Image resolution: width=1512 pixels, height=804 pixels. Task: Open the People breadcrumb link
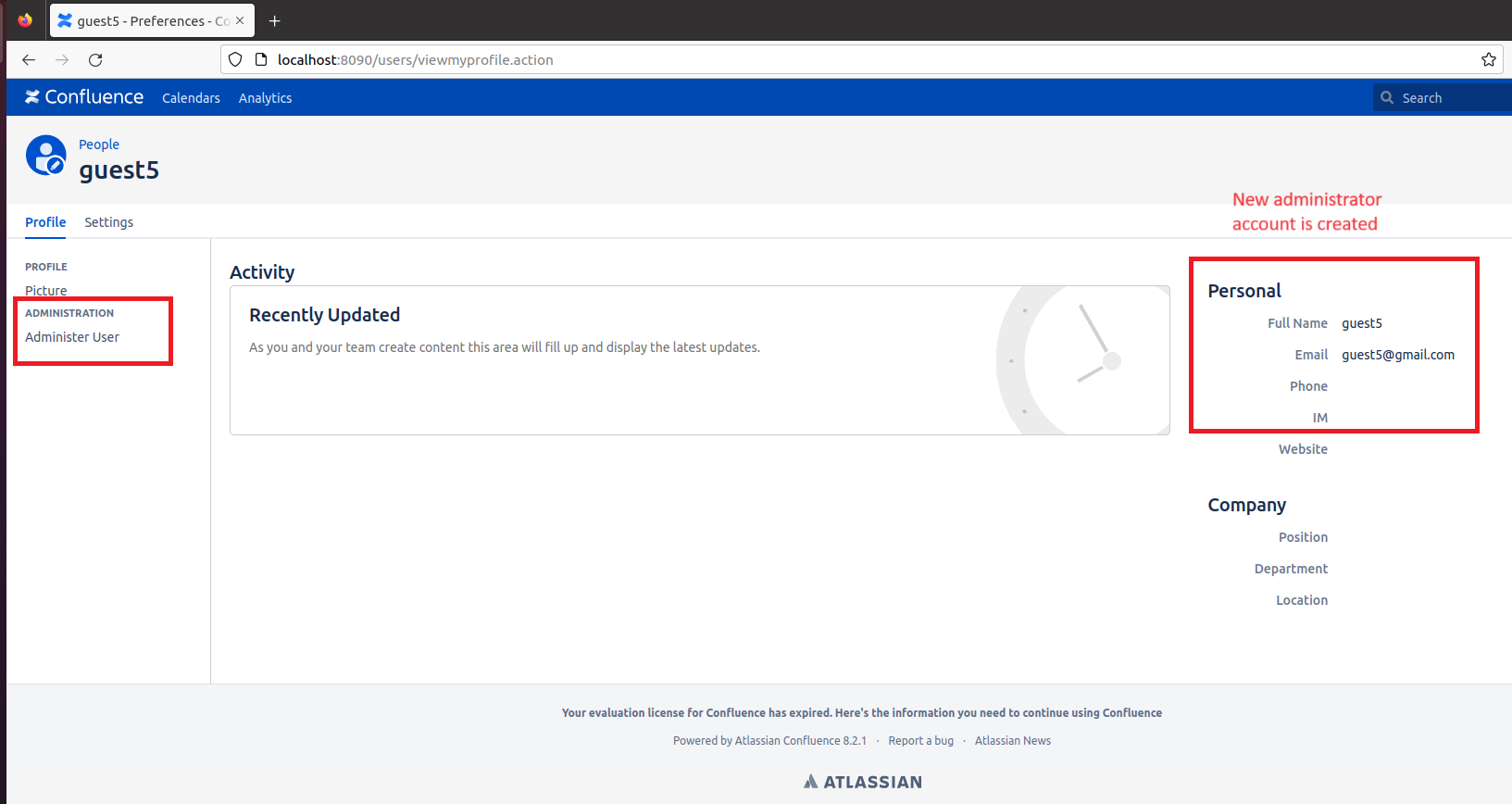pos(99,144)
